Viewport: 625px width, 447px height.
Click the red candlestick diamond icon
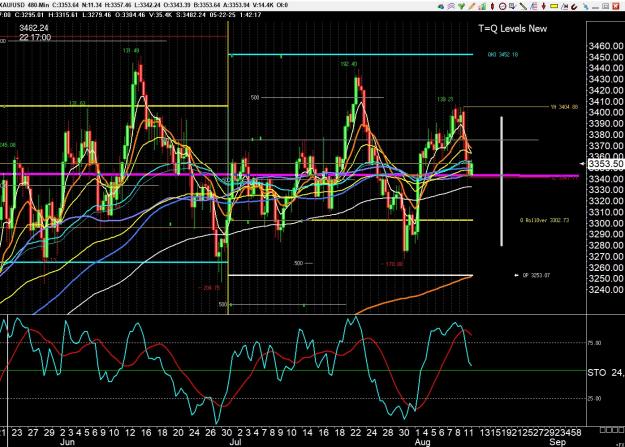tap(492, 6)
